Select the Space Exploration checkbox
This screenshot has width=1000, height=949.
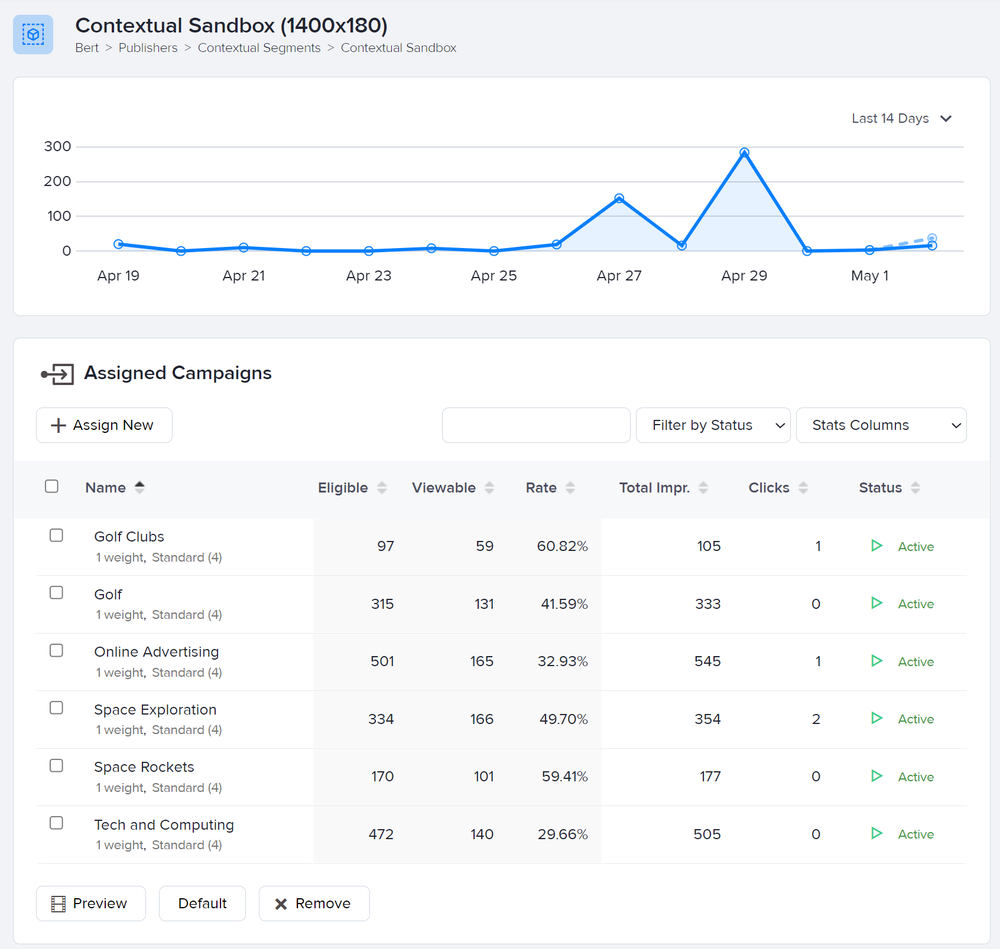point(56,708)
